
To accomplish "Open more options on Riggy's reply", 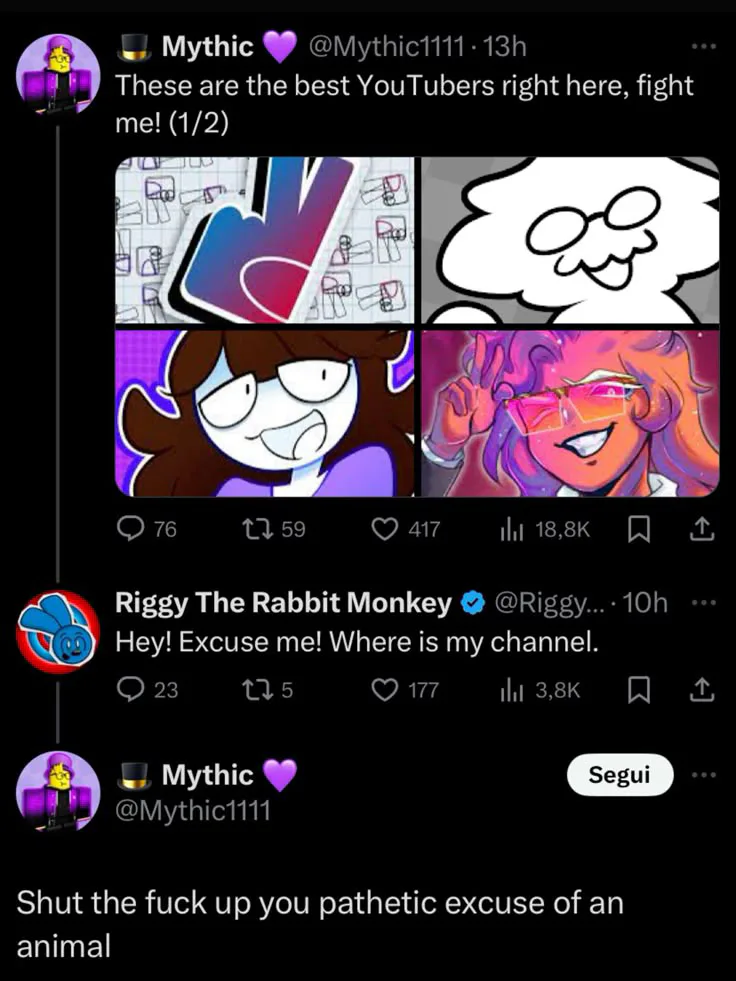I will point(704,603).
